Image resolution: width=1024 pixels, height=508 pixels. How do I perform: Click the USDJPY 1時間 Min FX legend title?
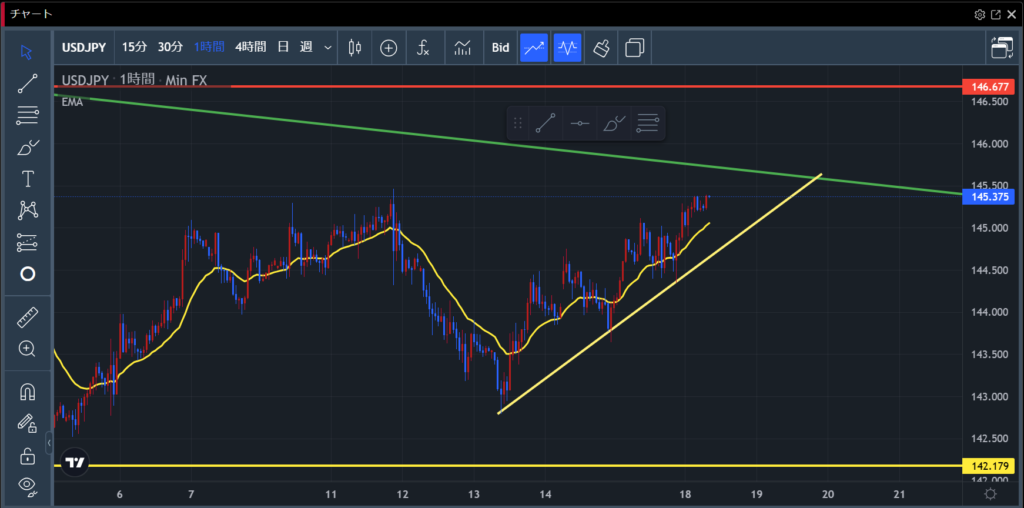click(135, 80)
